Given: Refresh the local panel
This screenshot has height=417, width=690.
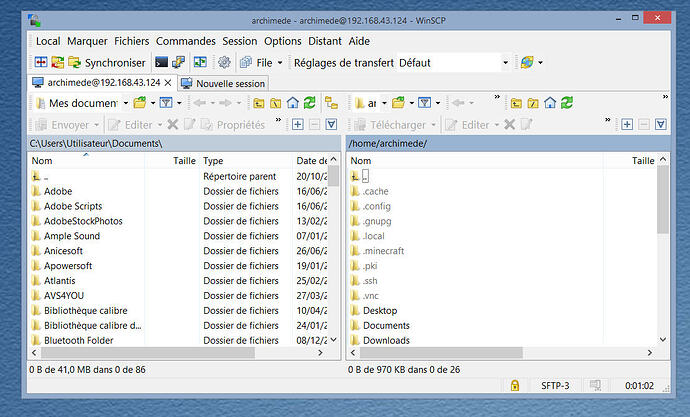Looking at the screenshot, I should point(310,103).
